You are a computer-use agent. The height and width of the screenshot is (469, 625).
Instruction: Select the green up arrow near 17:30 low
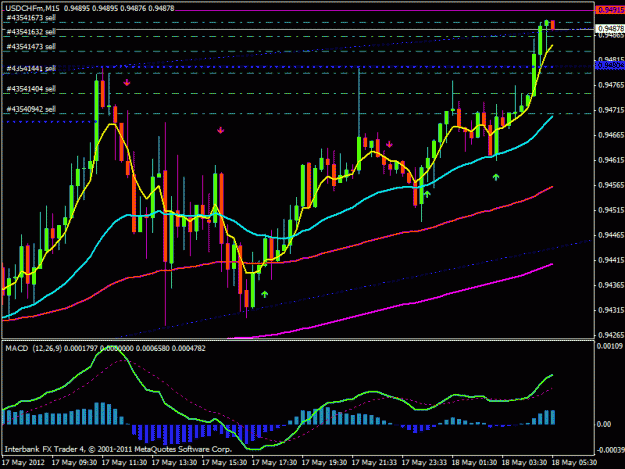click(265, 294)
